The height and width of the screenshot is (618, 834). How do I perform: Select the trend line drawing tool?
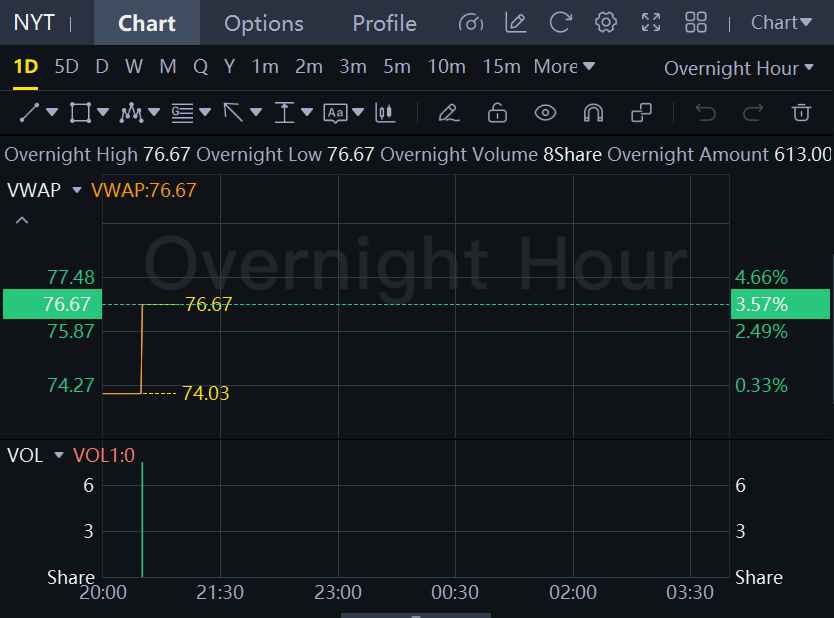29,113
